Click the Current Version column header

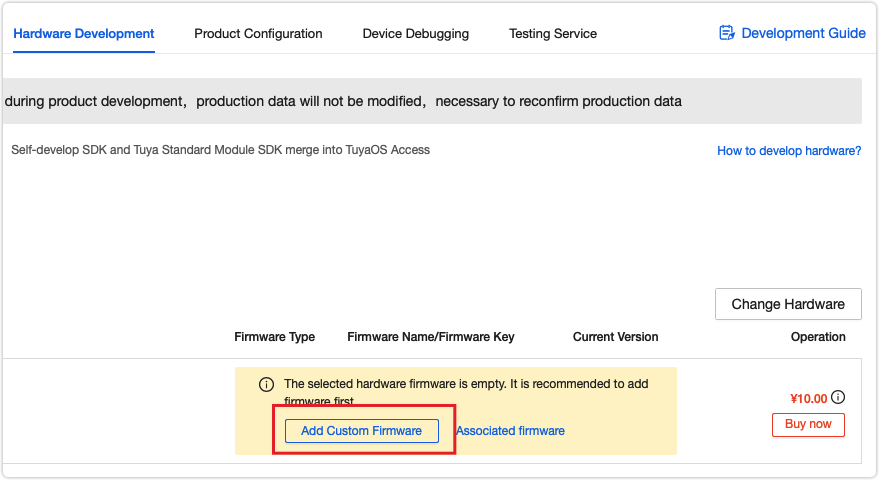pos(616,337)
